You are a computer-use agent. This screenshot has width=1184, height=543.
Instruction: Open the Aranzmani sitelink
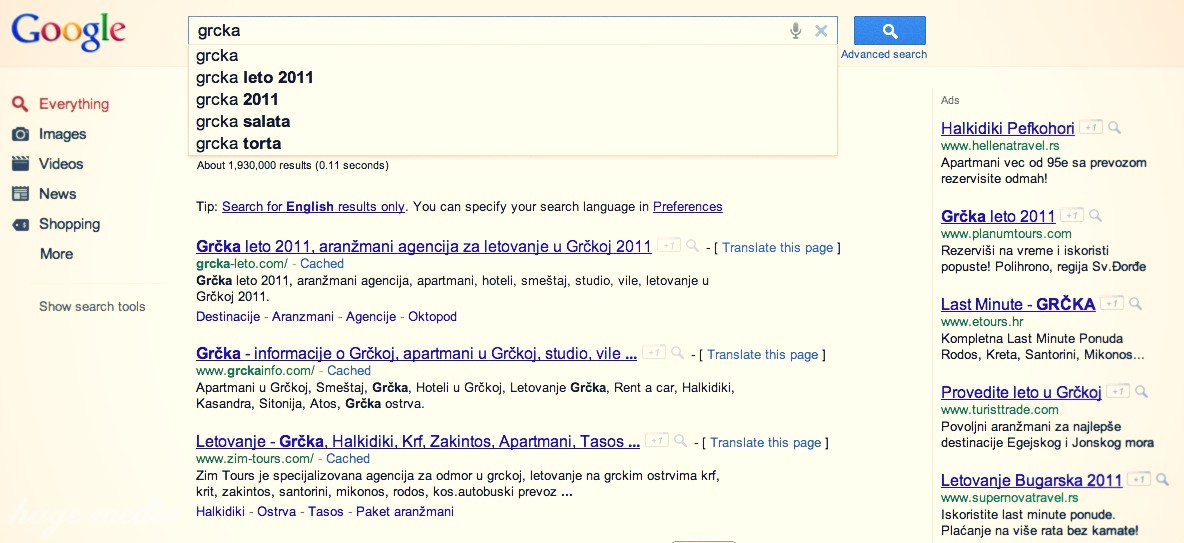[x=303, y=317]
